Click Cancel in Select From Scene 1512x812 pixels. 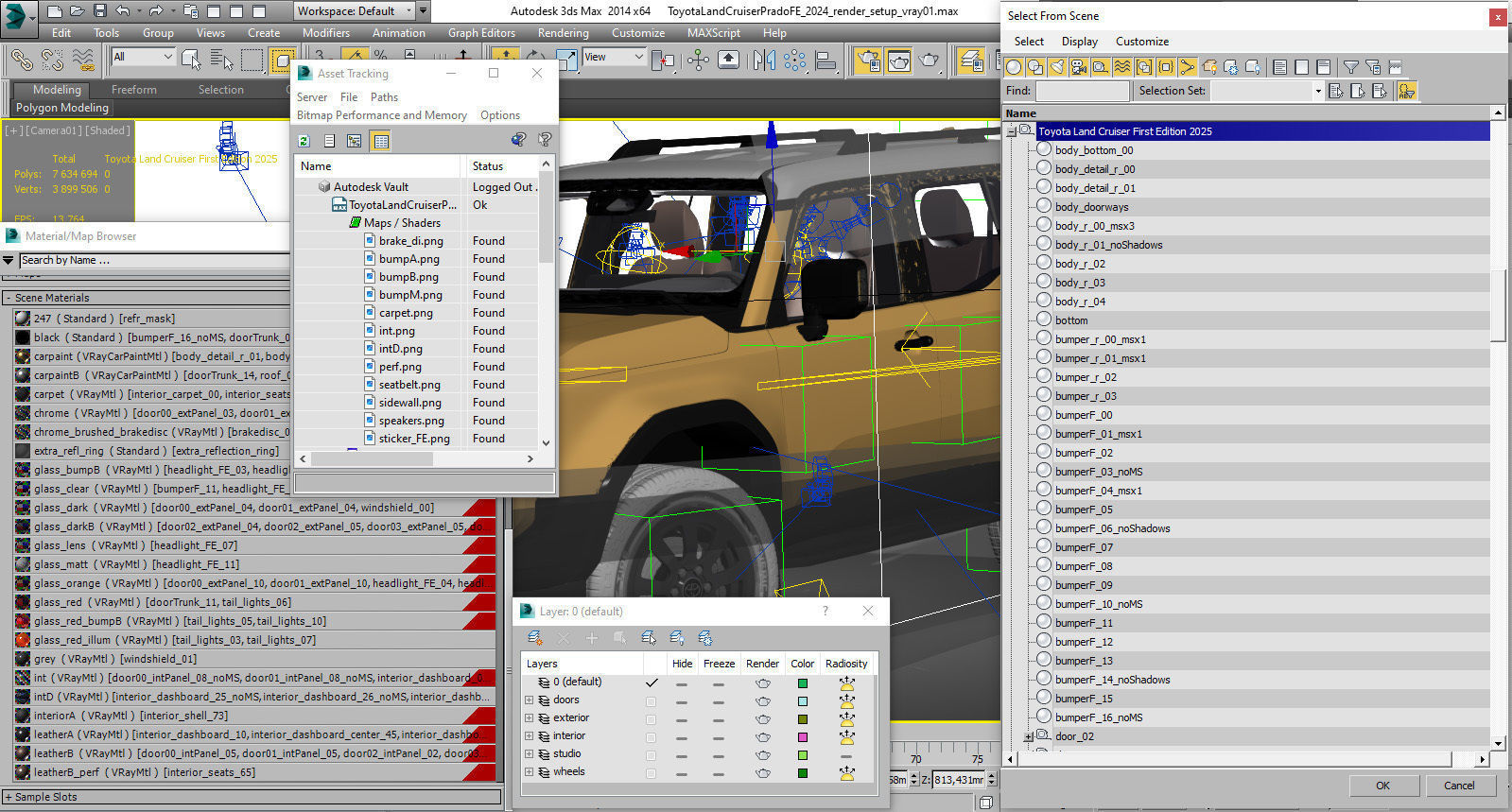pyautogui.click(x=1459, y=786)
